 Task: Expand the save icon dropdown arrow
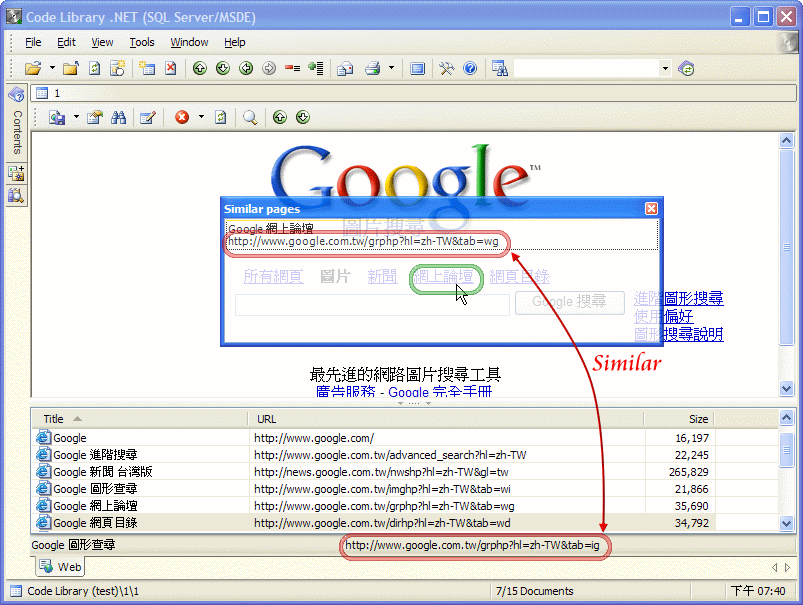pyautogui.click(x=76, y=117)
